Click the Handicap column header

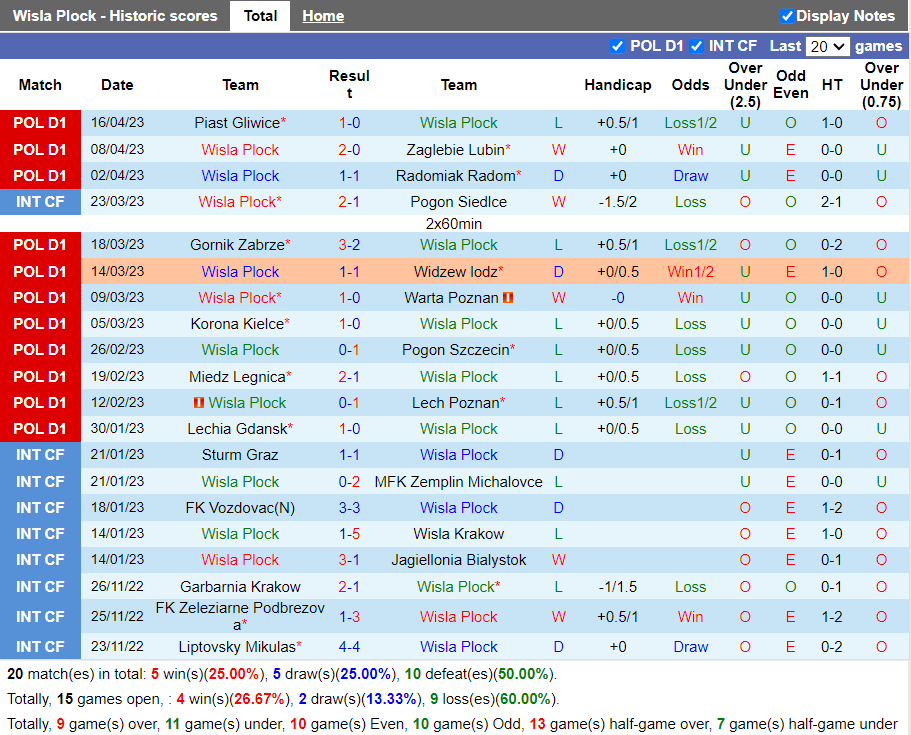click(617, 85)
